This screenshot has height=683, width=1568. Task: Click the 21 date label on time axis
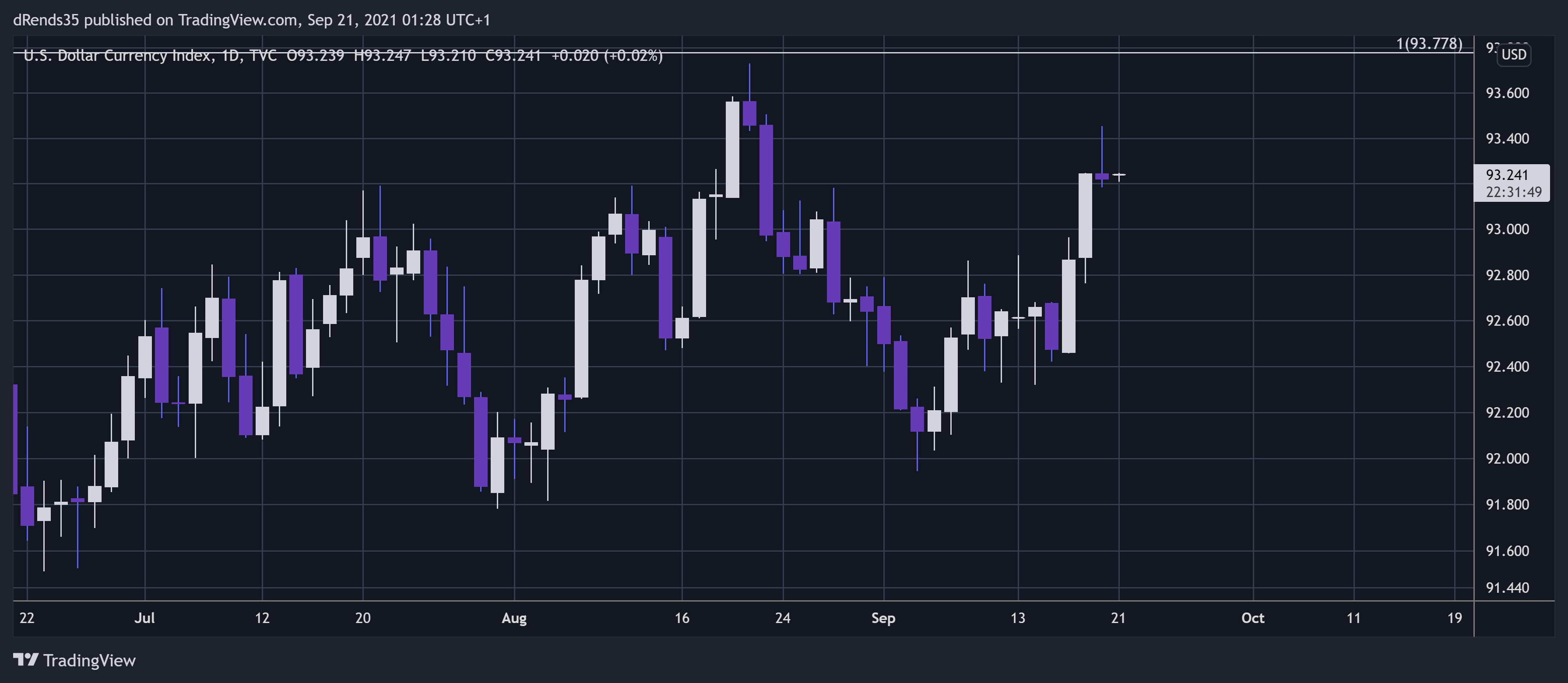click(x=1118, y=618)
